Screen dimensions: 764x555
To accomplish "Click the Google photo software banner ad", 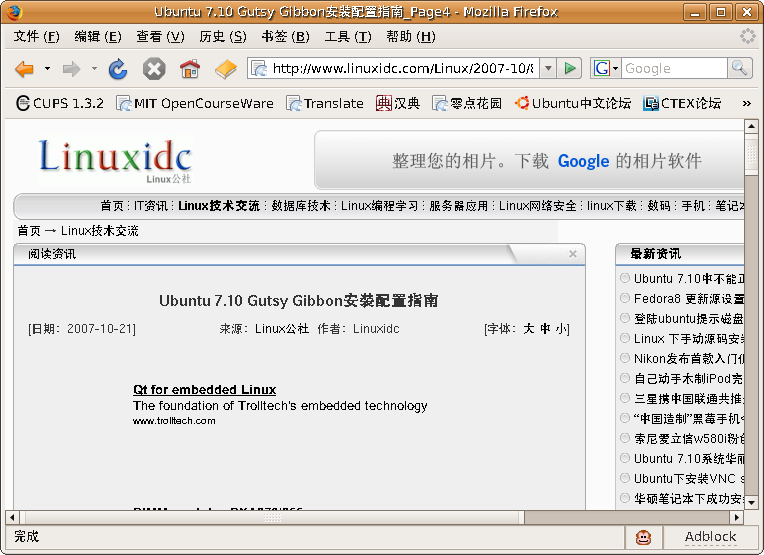I will tap(530, 161).
